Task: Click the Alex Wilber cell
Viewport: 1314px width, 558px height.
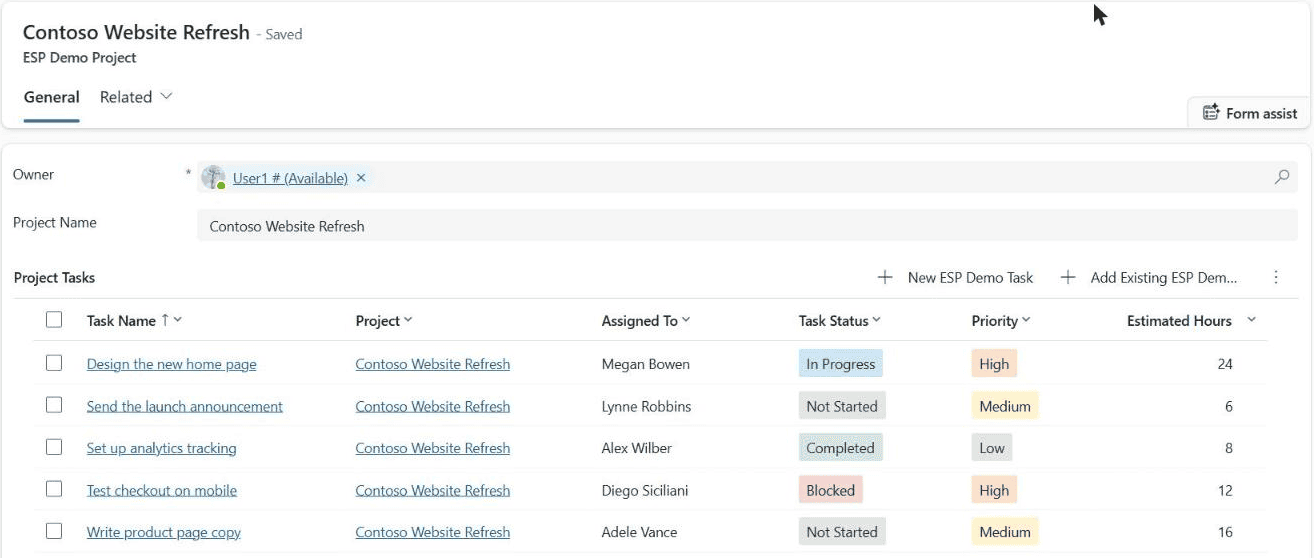Action: pyautogui.click(x=637, y=448)
